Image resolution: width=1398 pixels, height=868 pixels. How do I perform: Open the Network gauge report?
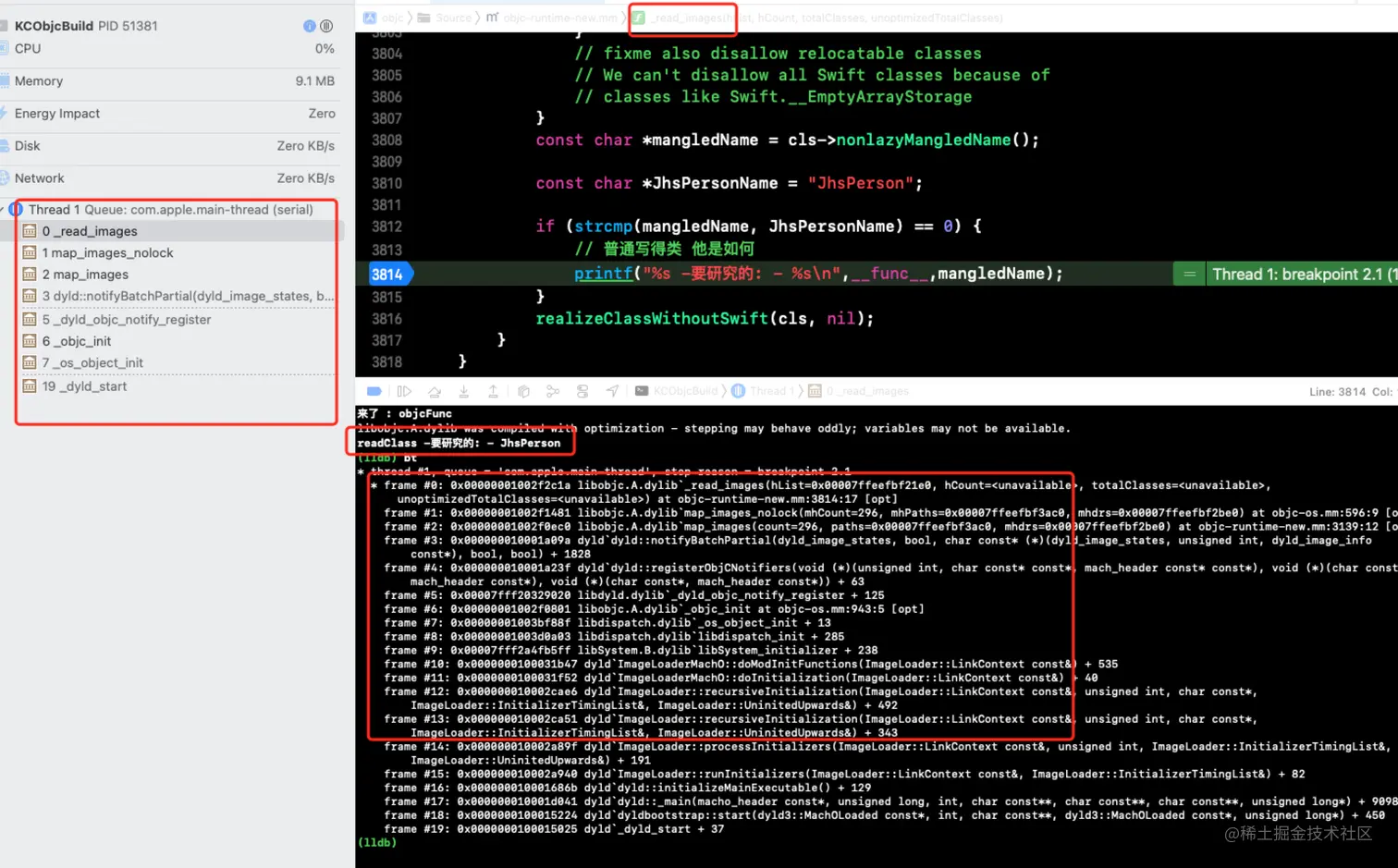pyautogui.click(x=171, y=178)
